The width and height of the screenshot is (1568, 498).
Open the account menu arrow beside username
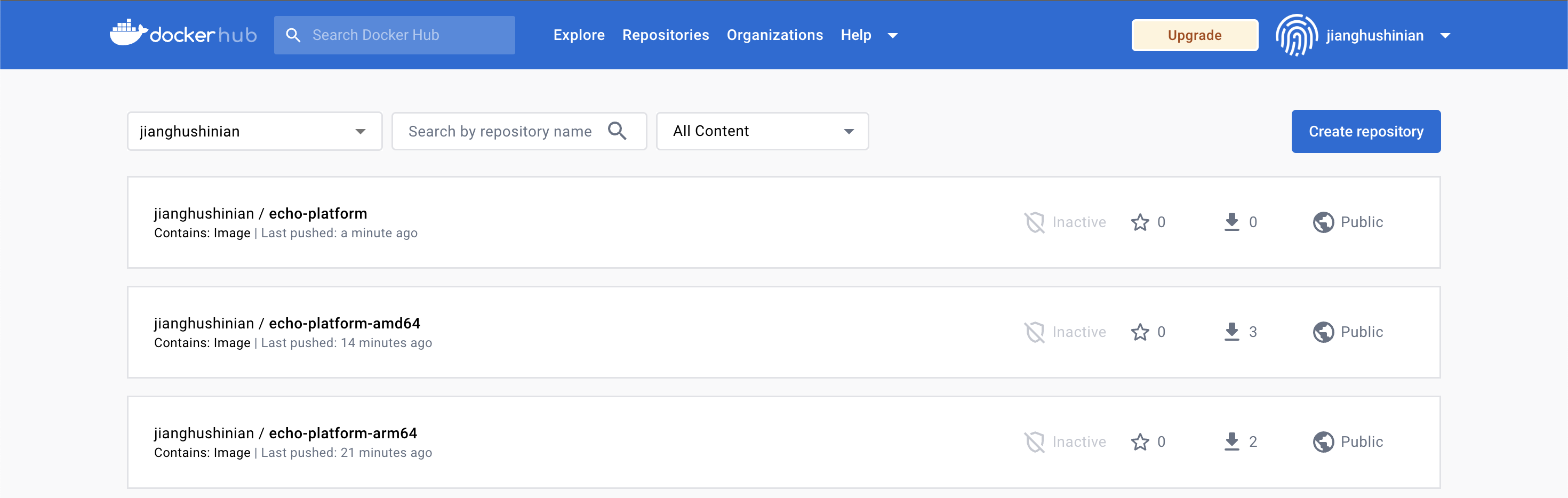1445,35
